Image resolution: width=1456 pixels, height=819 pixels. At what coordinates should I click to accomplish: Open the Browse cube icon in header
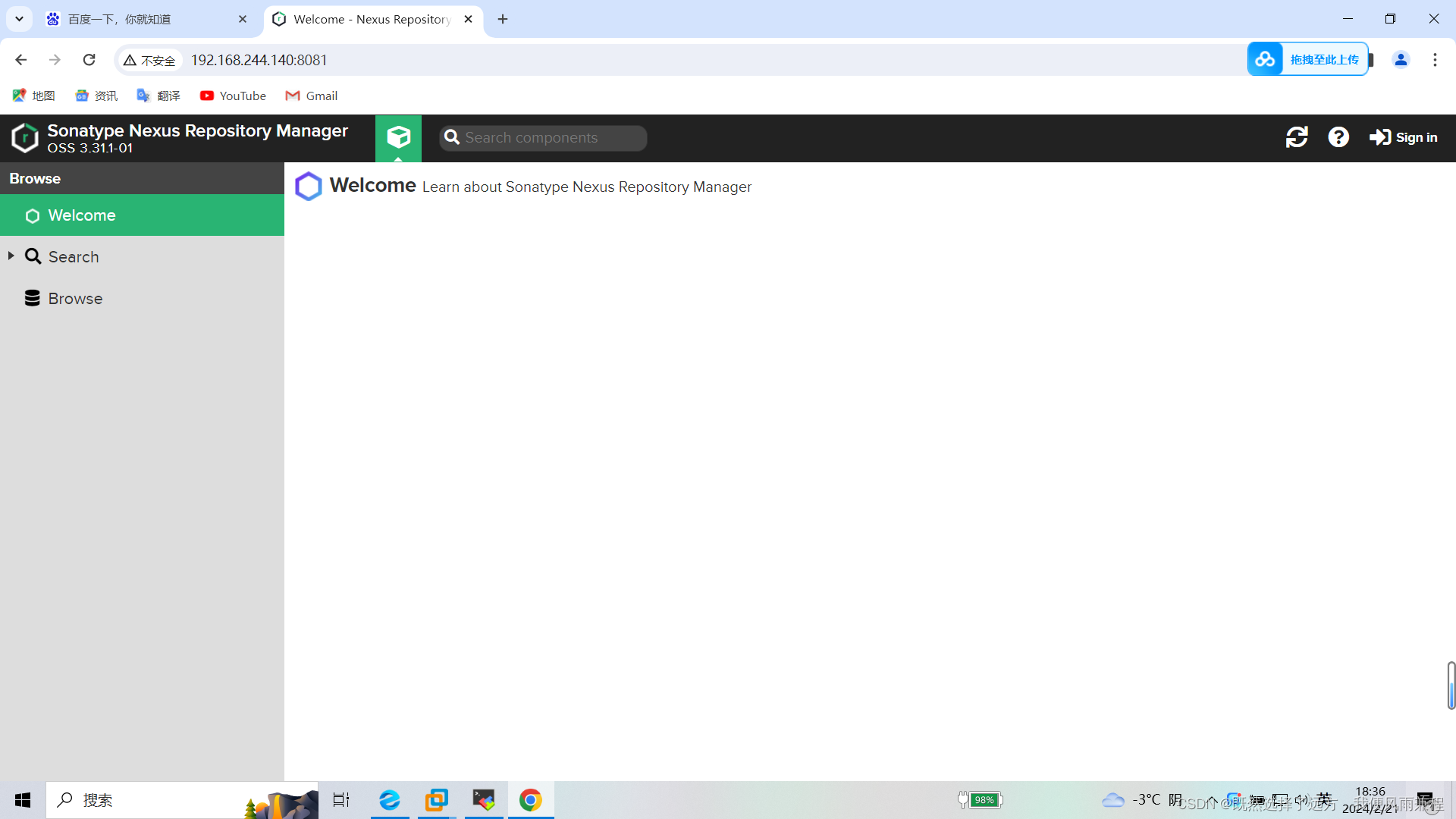398,137
